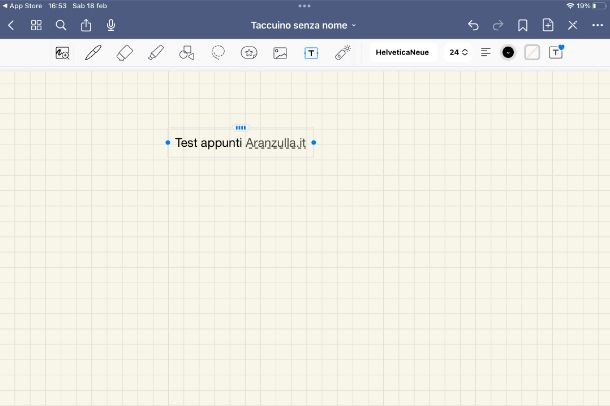Select the Image insert tool
The height and width of the screenshot is (406, 610).
tap(280, 53)
